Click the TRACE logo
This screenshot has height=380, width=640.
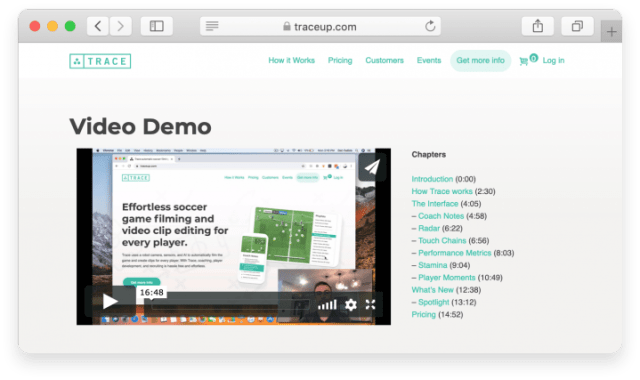[100, 61]
